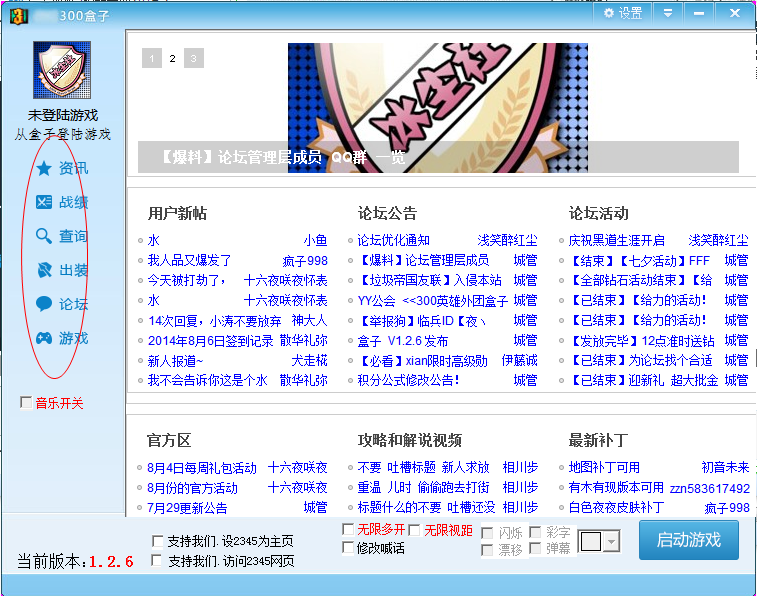Open the 出装 equipment icon
The image size is (757, 596).
(x=44, y=270)
